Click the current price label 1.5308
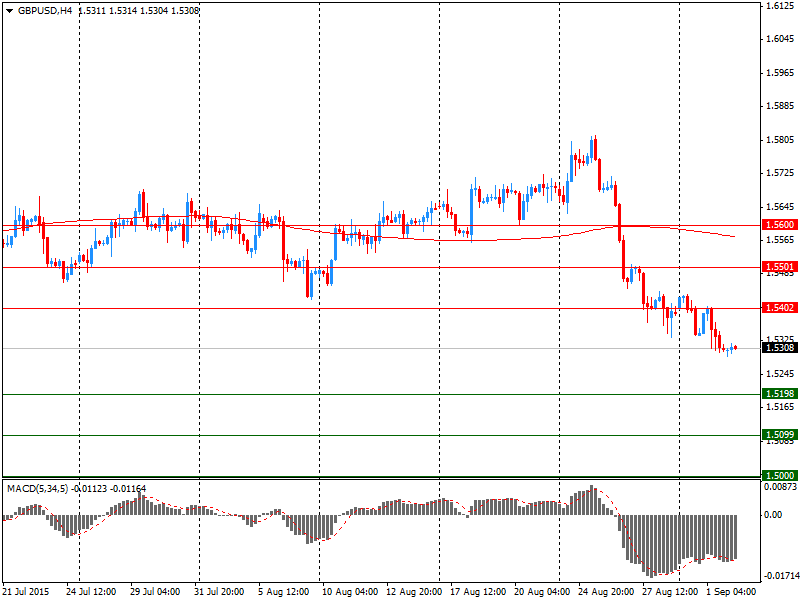Screen dimensions: 800x600 pos(780,348)
